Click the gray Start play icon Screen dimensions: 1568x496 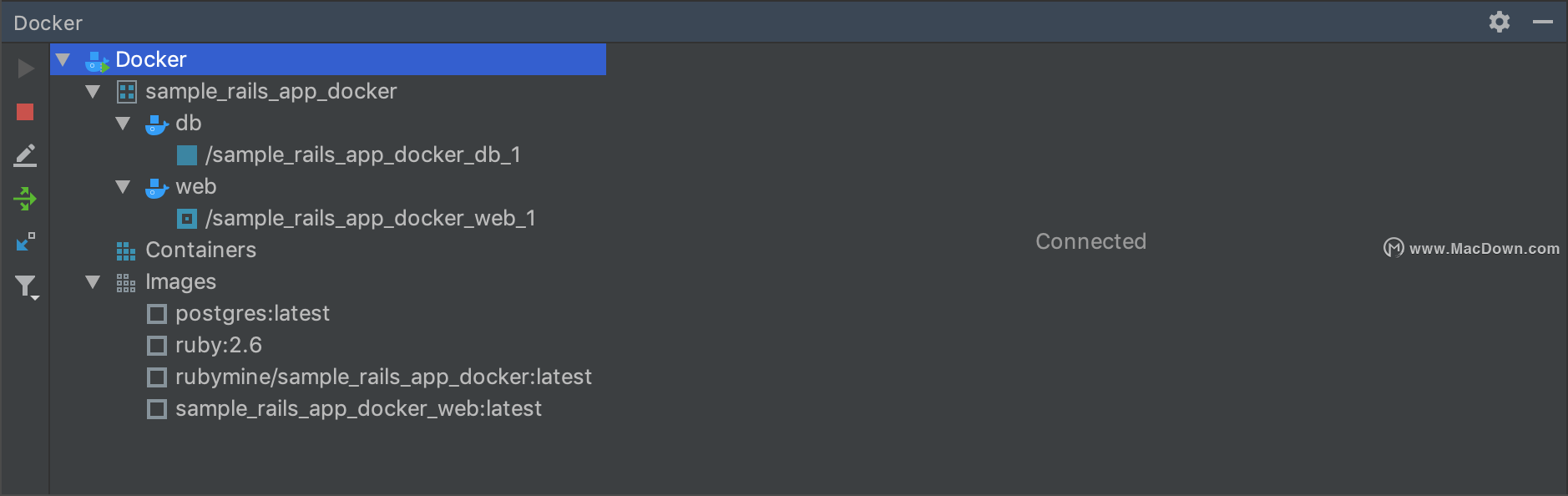click(x=26, y=68)
